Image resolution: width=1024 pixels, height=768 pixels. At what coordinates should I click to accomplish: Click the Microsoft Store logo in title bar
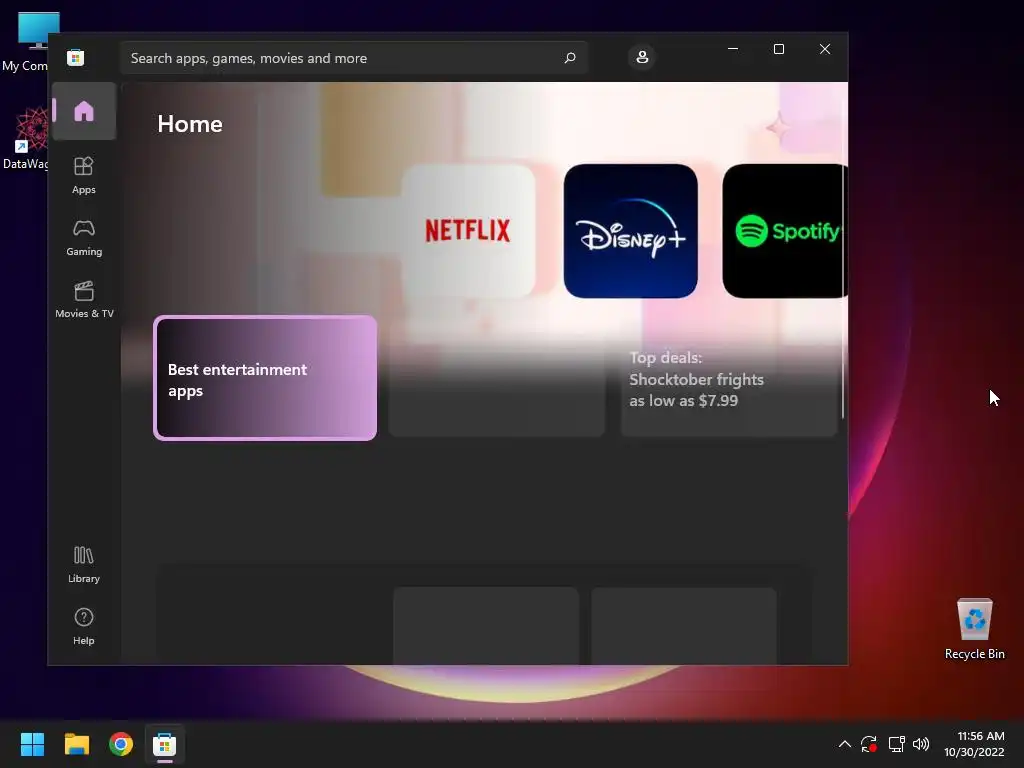[76, 57]
